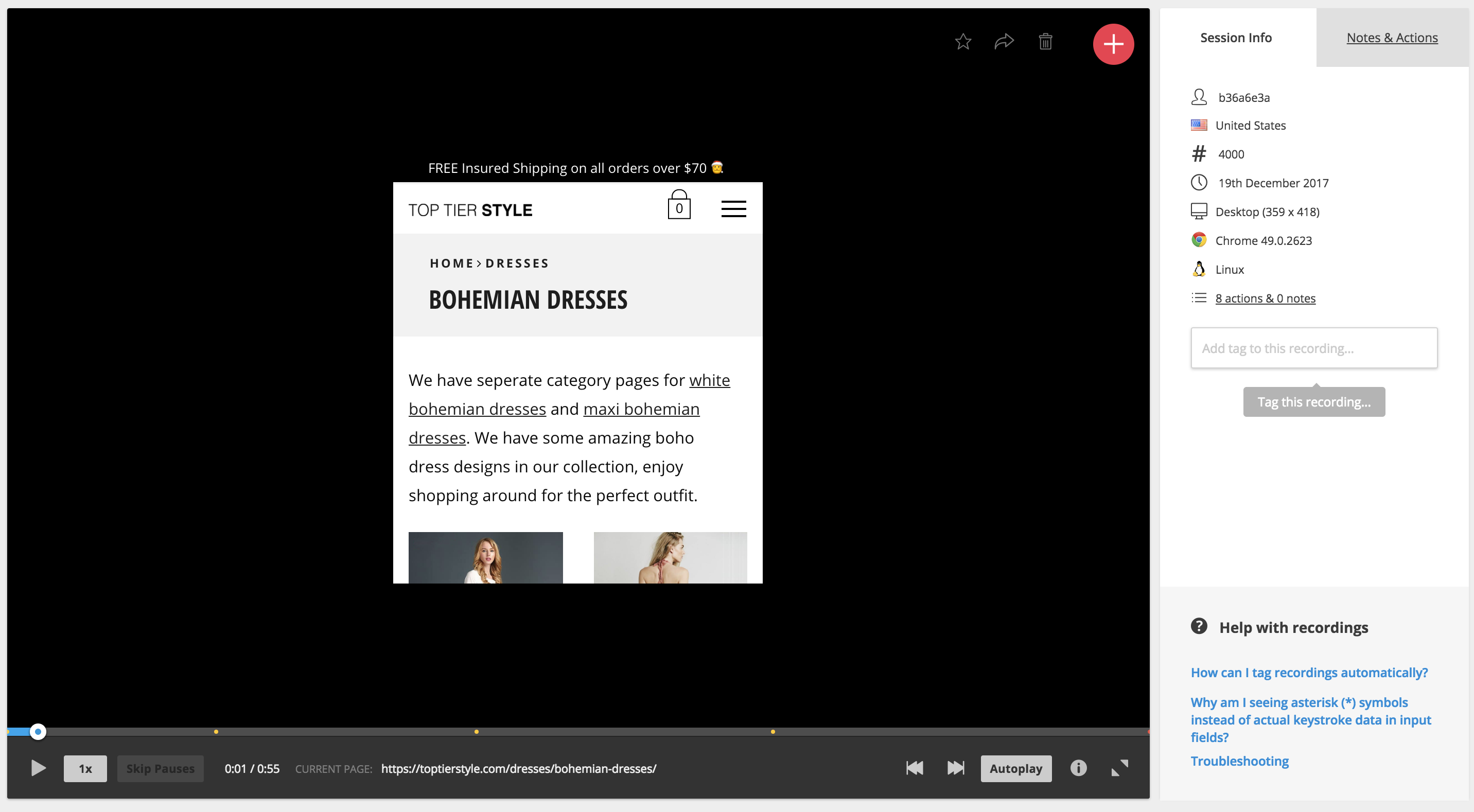Switch to Session Info tab
This screenshot has height=812, width=1474.
pyautogui.click(x=1236, y=38)
